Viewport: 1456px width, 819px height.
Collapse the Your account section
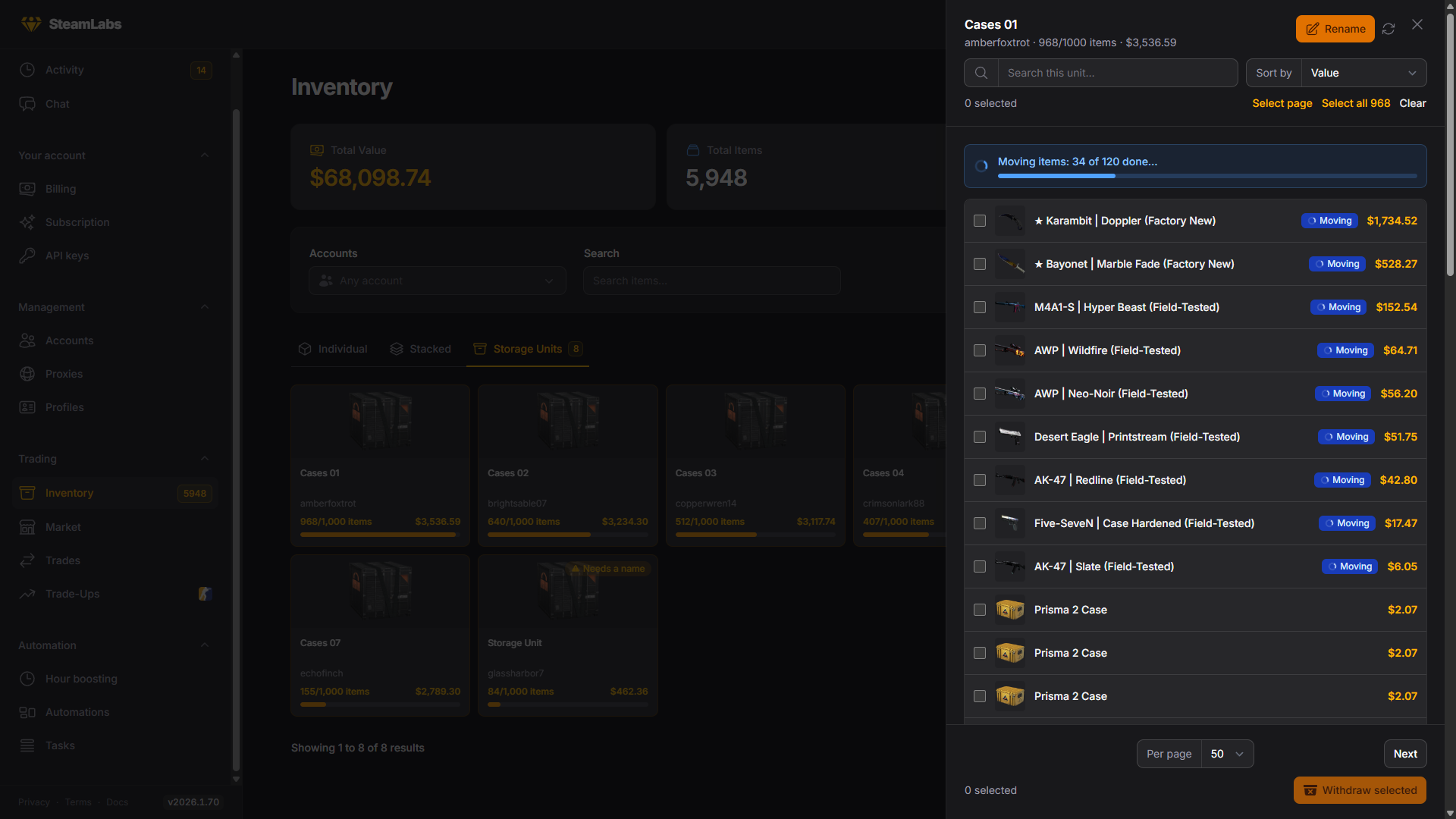click(205, 155)
